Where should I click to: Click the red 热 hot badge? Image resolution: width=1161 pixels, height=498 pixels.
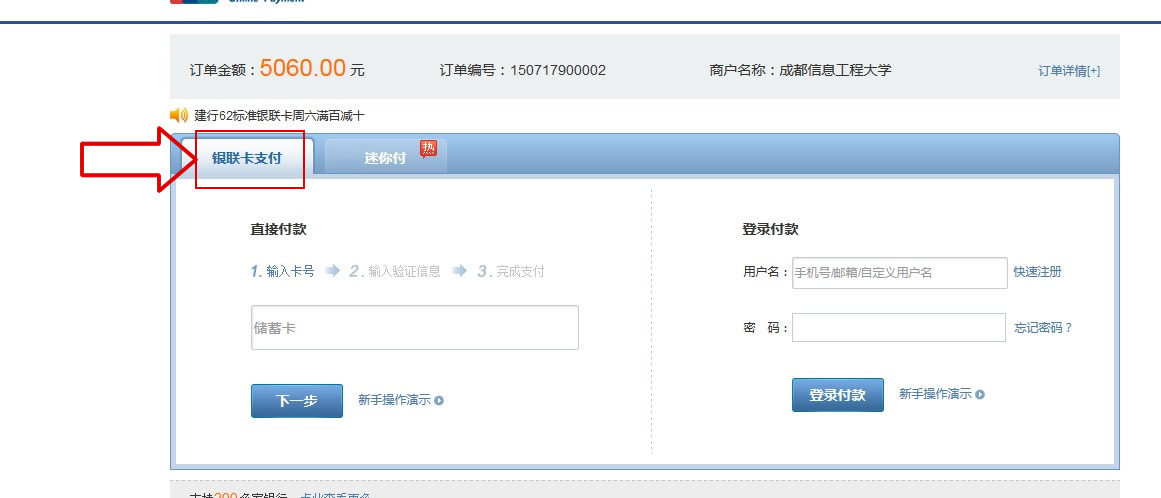click(x=429, y=149)
